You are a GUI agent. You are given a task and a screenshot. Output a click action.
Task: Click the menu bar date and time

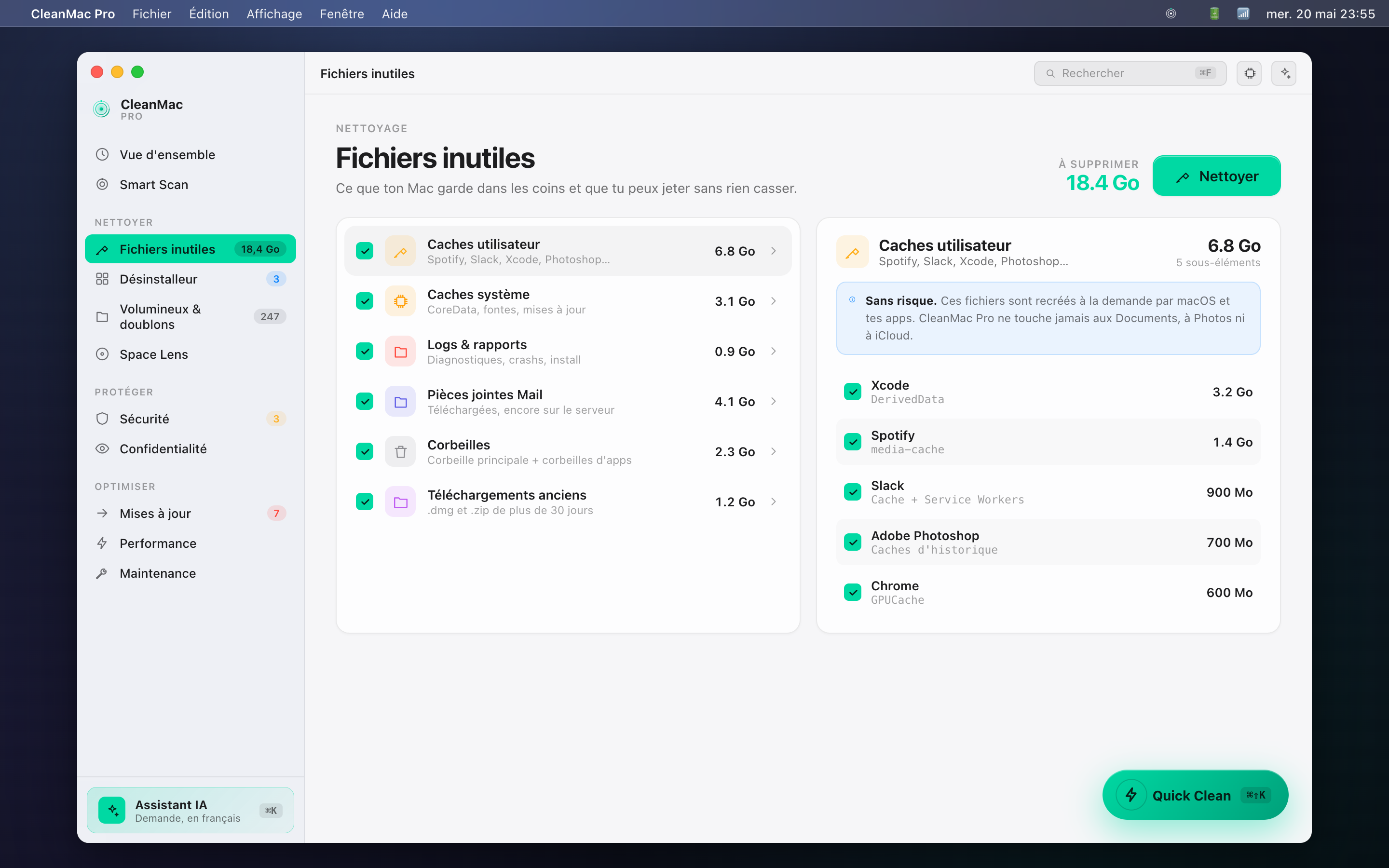[x=1320, y=14]
